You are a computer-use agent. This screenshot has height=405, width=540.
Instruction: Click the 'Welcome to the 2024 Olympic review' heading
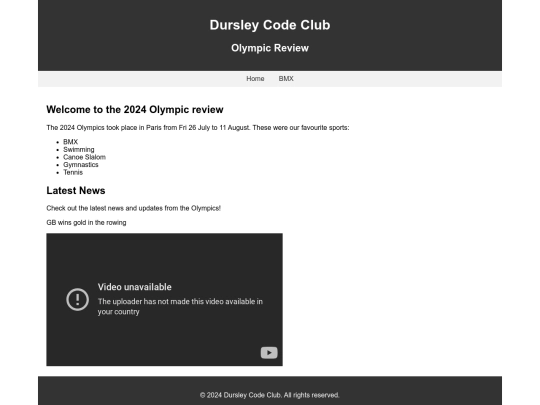point(135,110)
